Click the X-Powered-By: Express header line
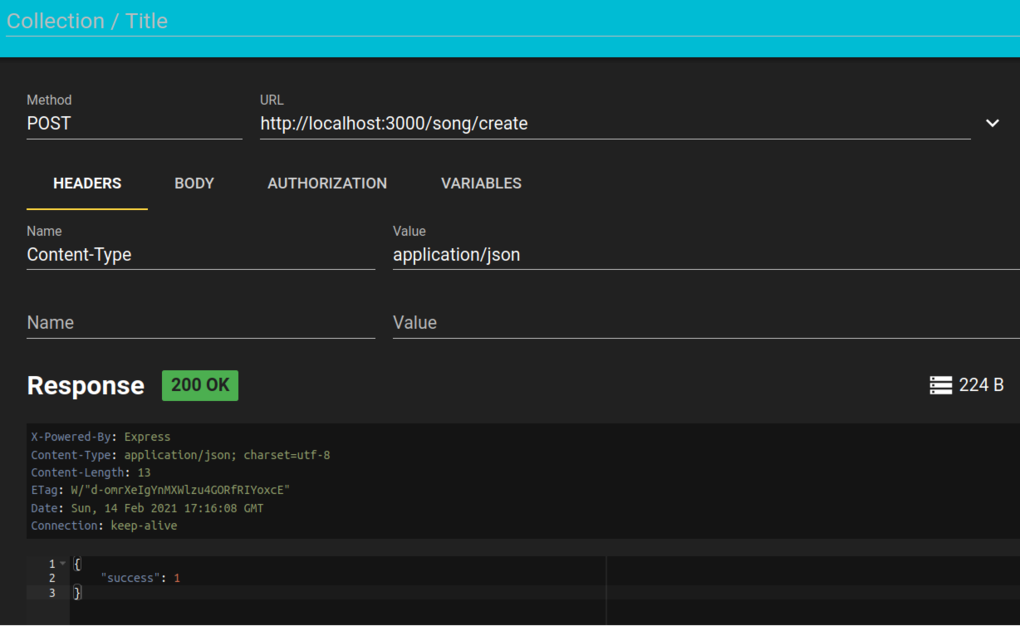This screenshot has height=626, width=1020. (x=100, y=437)
